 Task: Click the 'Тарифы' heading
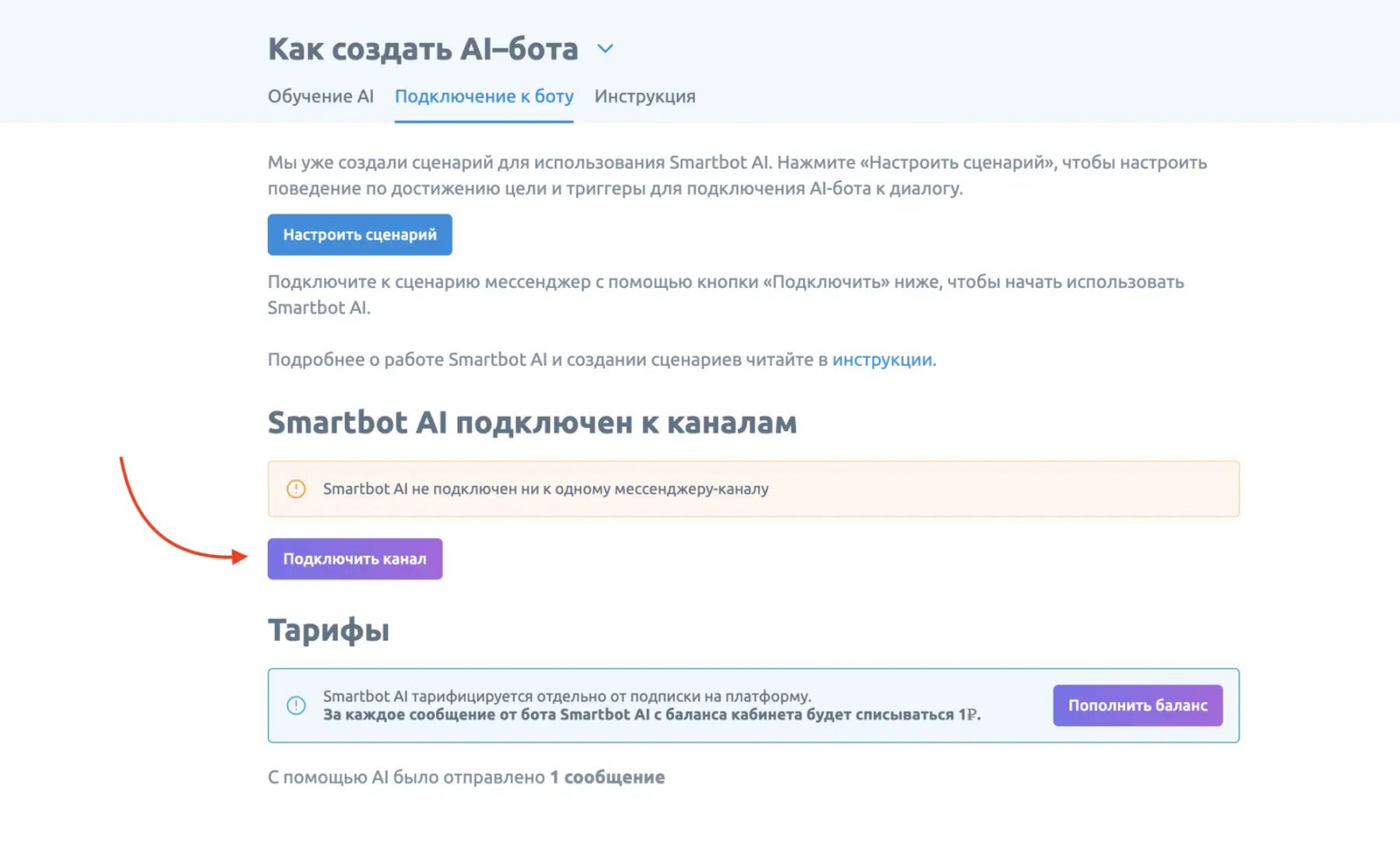(328, 630)
